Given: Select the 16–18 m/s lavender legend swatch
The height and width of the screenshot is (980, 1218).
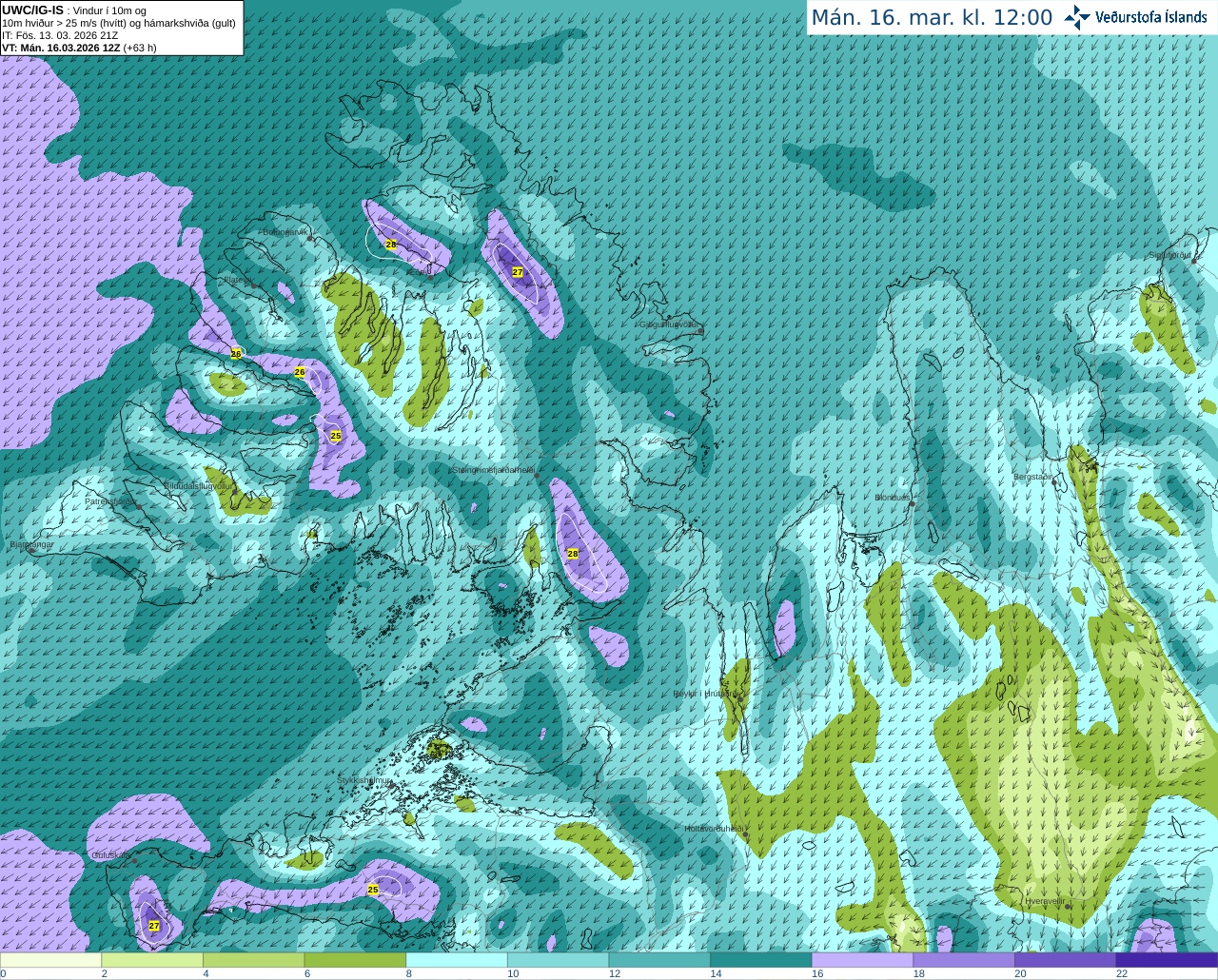Looking at the screenshot, I should pyautogui.click(x=863, y=960).
